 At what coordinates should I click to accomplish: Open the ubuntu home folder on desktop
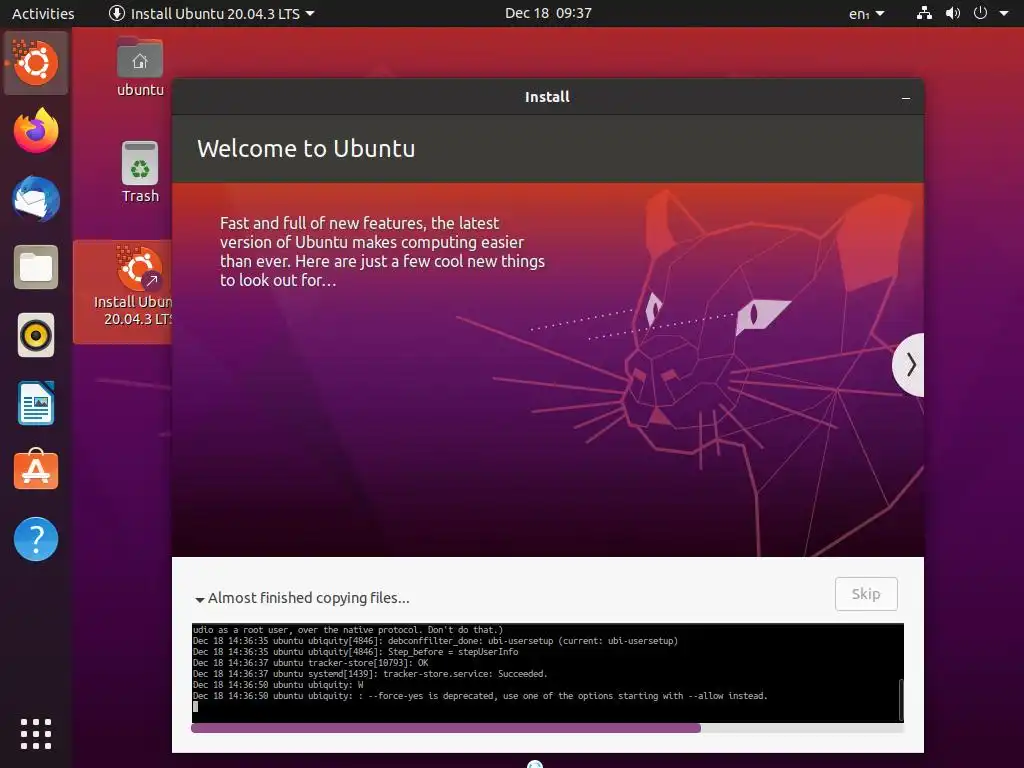[140, 67]
